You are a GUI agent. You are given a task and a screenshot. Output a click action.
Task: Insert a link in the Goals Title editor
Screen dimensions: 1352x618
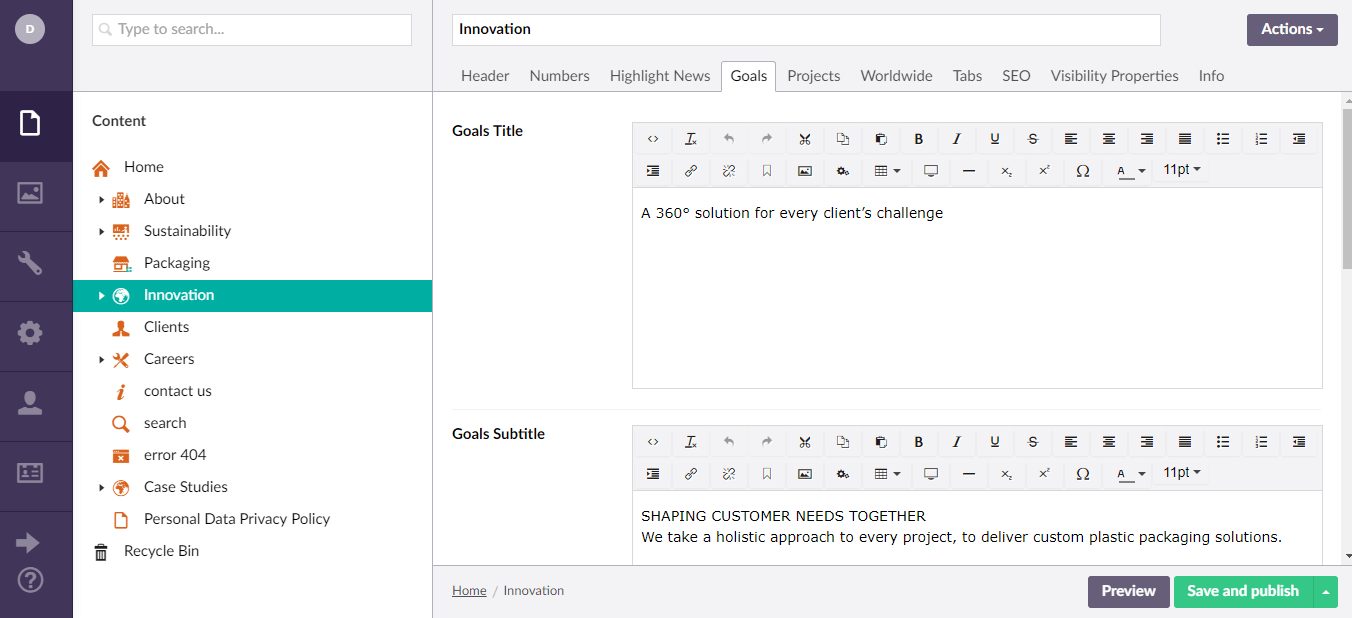click(x=691, y=170)
